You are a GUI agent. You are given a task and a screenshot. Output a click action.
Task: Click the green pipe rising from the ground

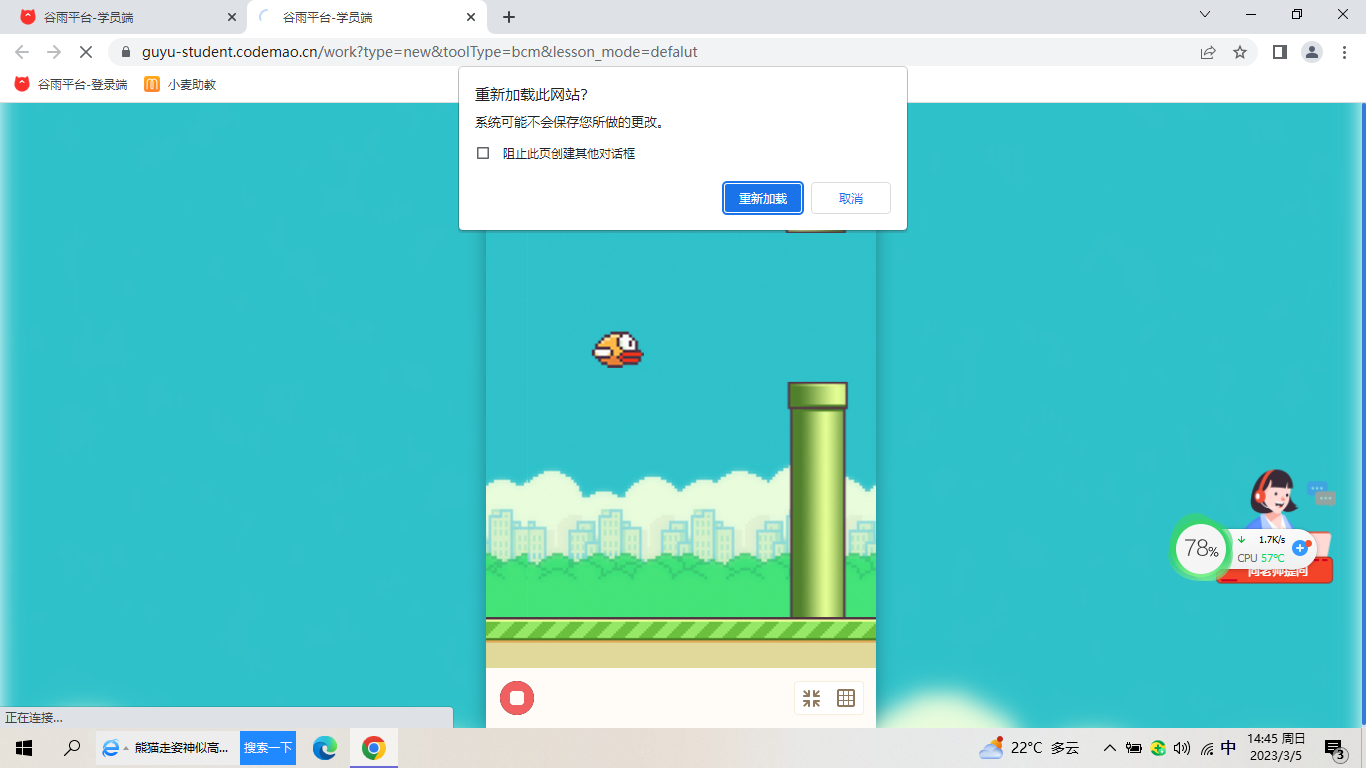tap(818, 500)
